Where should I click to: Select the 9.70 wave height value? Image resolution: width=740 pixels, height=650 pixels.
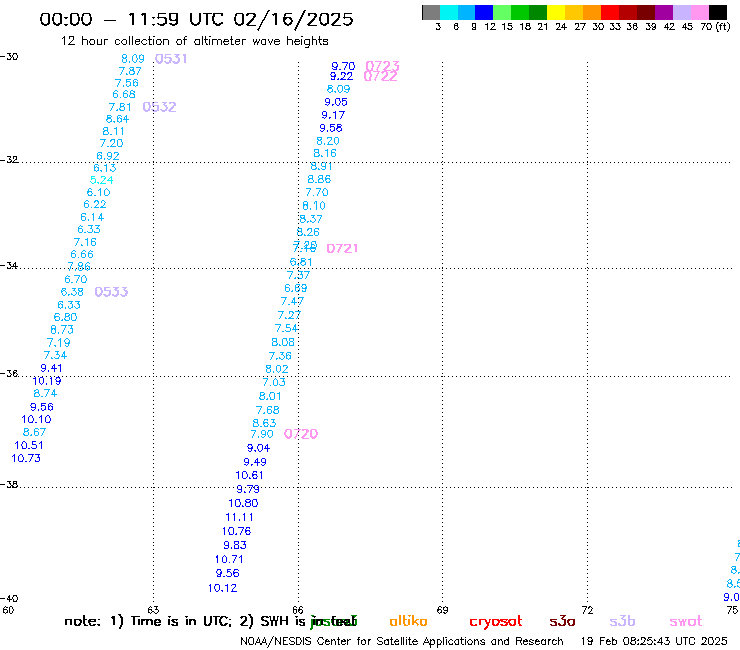(x=343, y=66)
